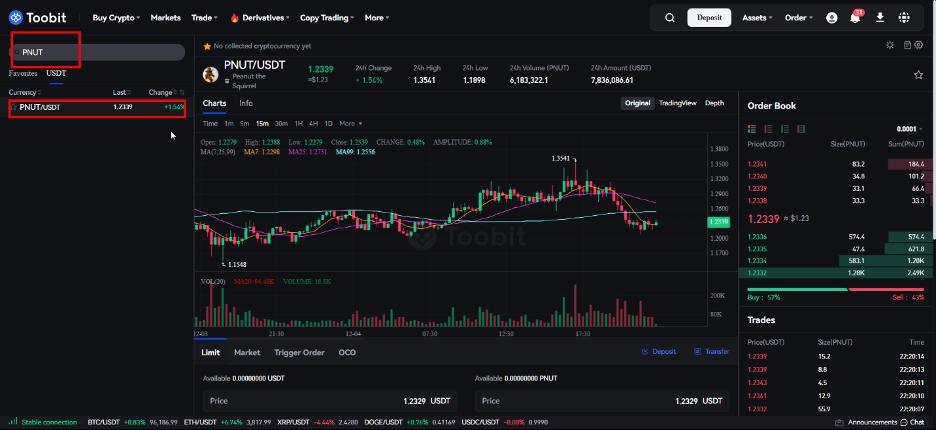
Task: Switch chart to Depth view
Action: click(715, 103)
